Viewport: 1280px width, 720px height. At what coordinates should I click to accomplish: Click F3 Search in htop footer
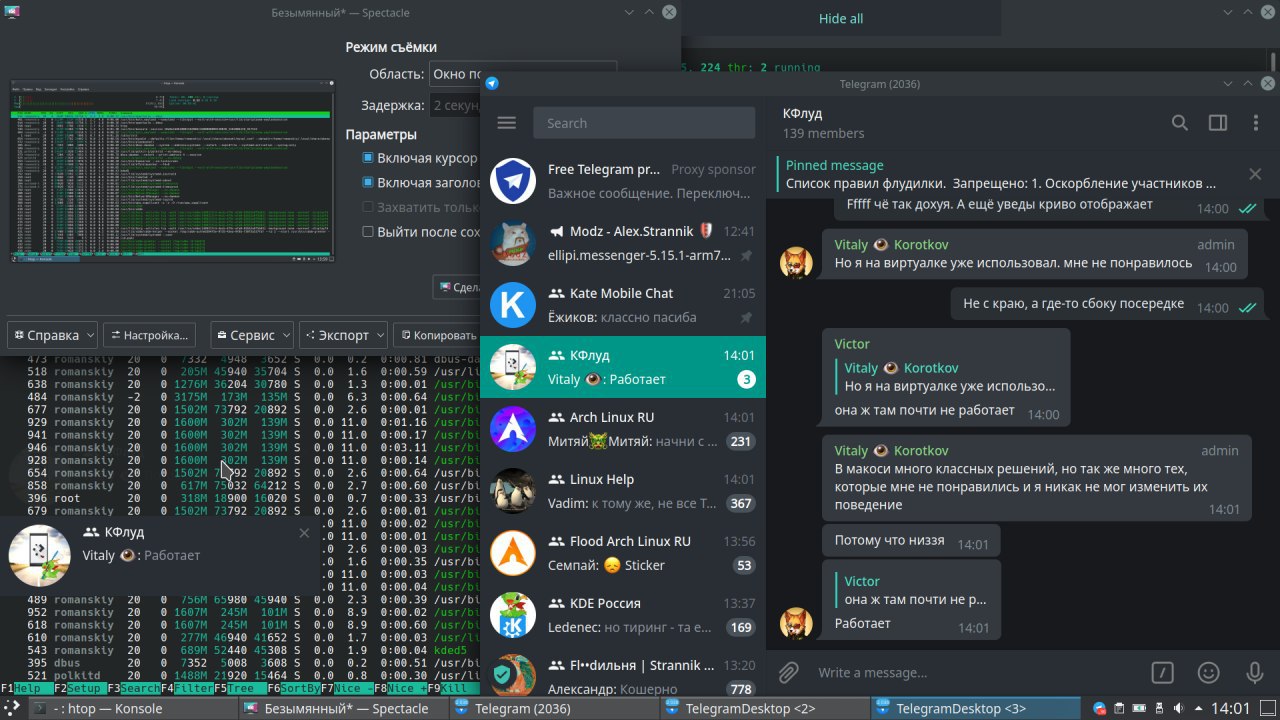[x=133, y=688]
